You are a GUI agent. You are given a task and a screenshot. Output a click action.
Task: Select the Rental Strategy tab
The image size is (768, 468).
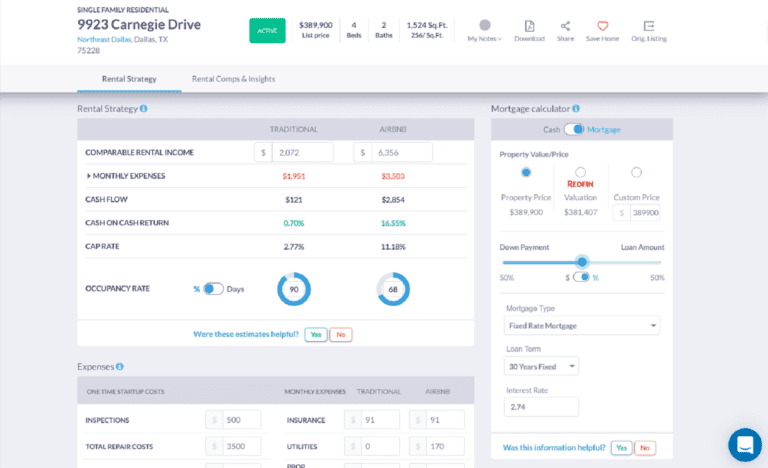[x=127, y=79]
